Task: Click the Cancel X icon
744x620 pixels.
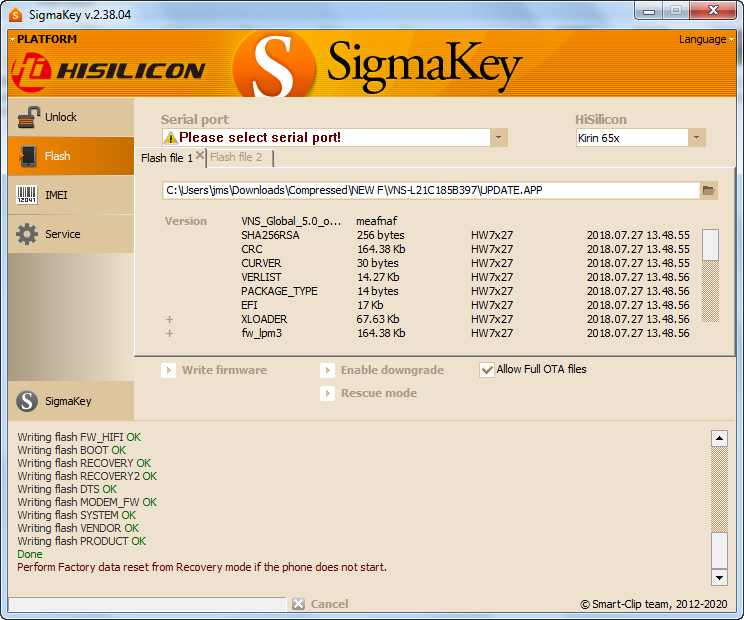Action: (298, 604)
